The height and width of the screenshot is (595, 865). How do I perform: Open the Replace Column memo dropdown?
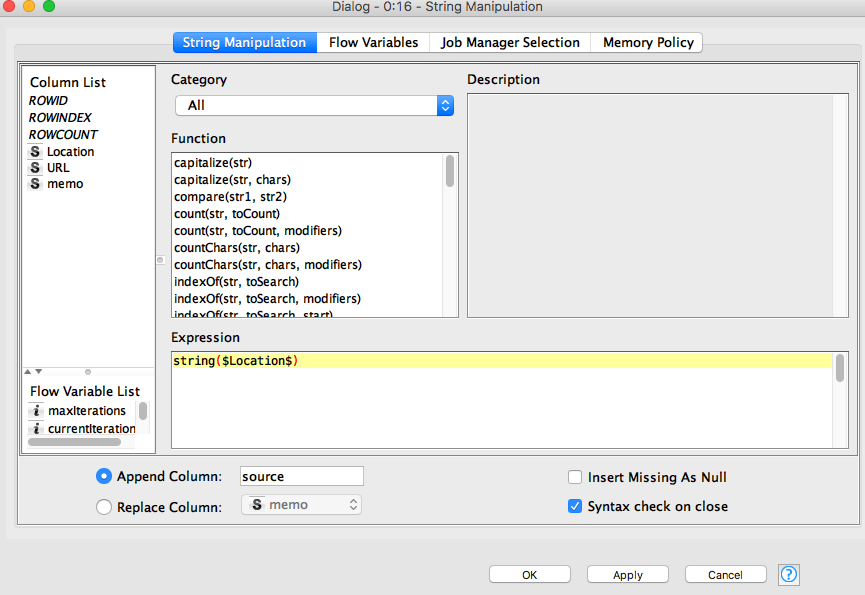tap(301, 505)
